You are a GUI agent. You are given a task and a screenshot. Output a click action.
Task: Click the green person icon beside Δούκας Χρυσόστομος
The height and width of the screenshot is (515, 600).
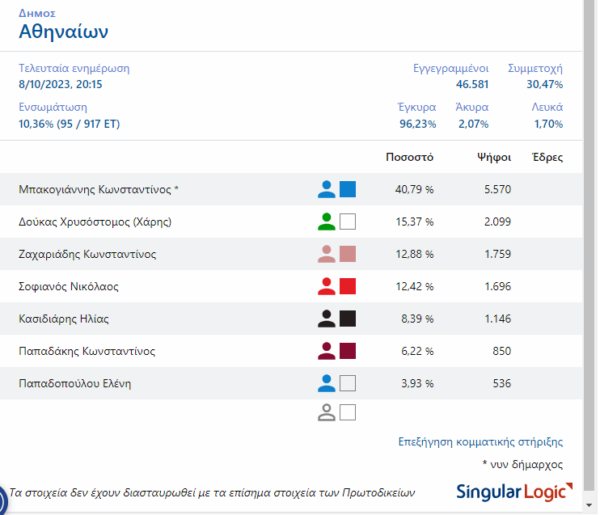coord(326,222)
